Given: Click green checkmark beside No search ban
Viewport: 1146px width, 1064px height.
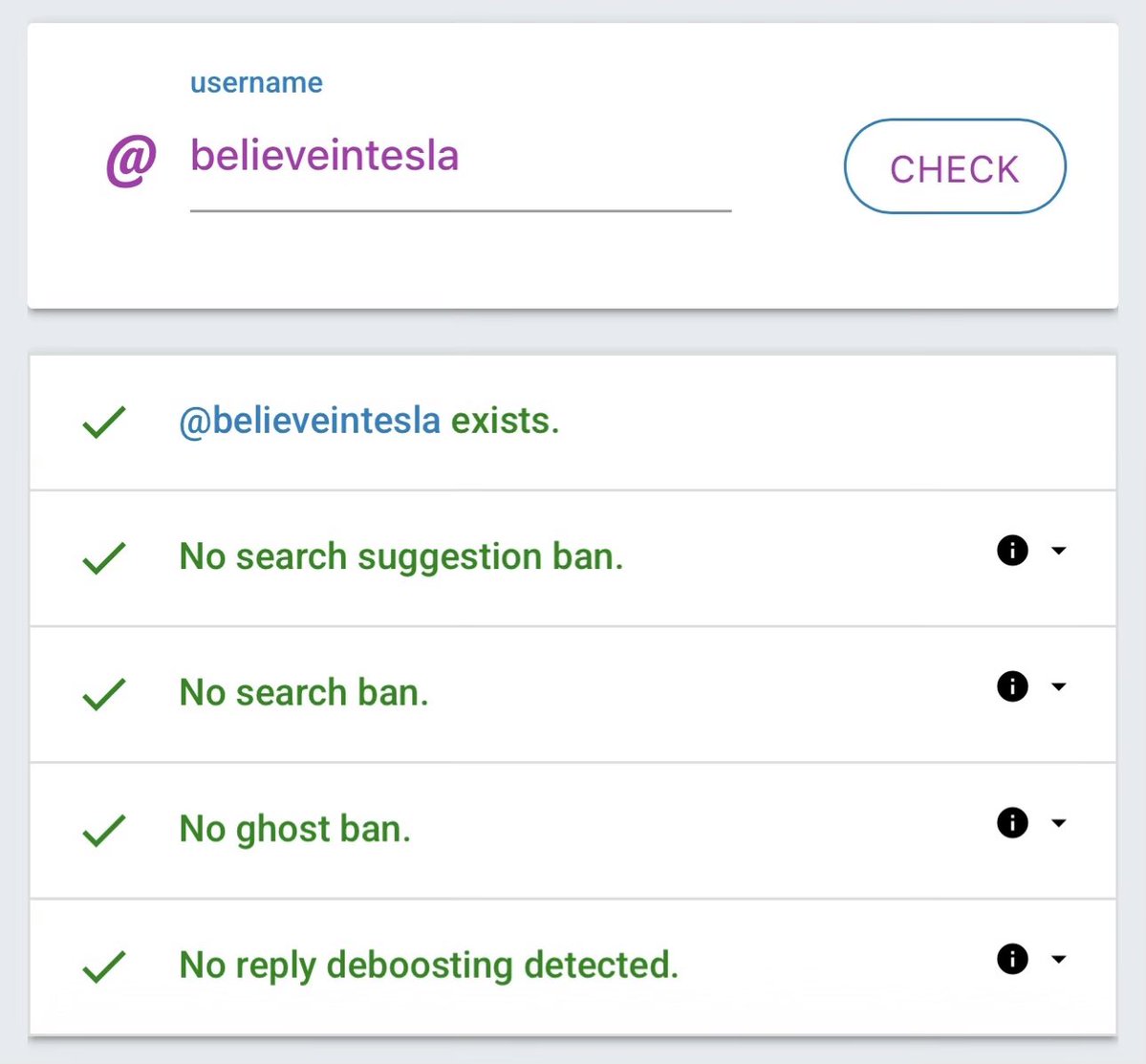Looking at the screenshot, I should [104, 694].
